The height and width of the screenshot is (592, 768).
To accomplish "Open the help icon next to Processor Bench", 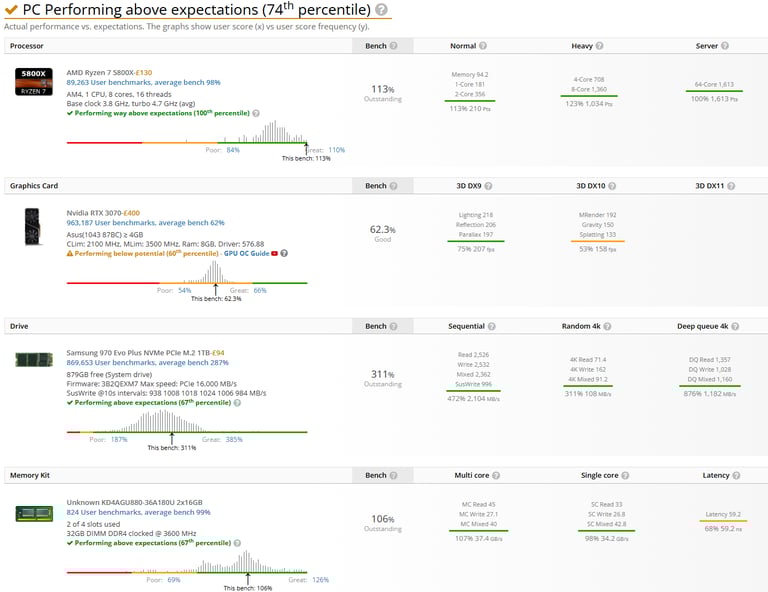I will pos(393,46).
